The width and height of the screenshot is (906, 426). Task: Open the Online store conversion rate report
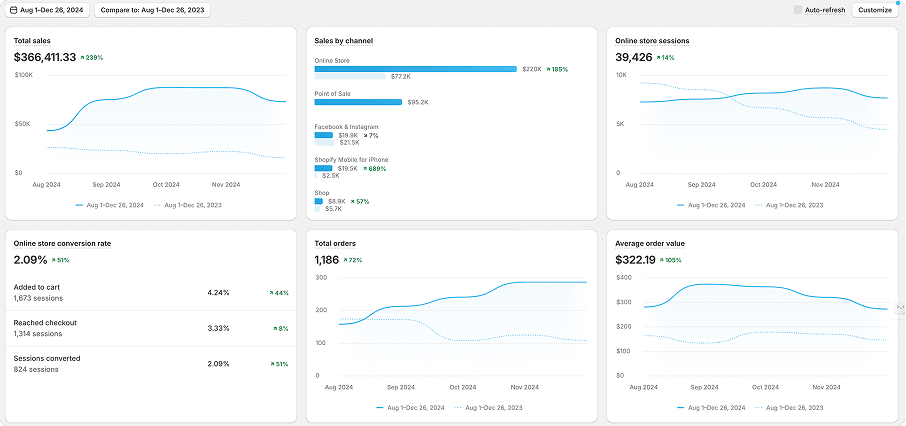click(62, 243)
